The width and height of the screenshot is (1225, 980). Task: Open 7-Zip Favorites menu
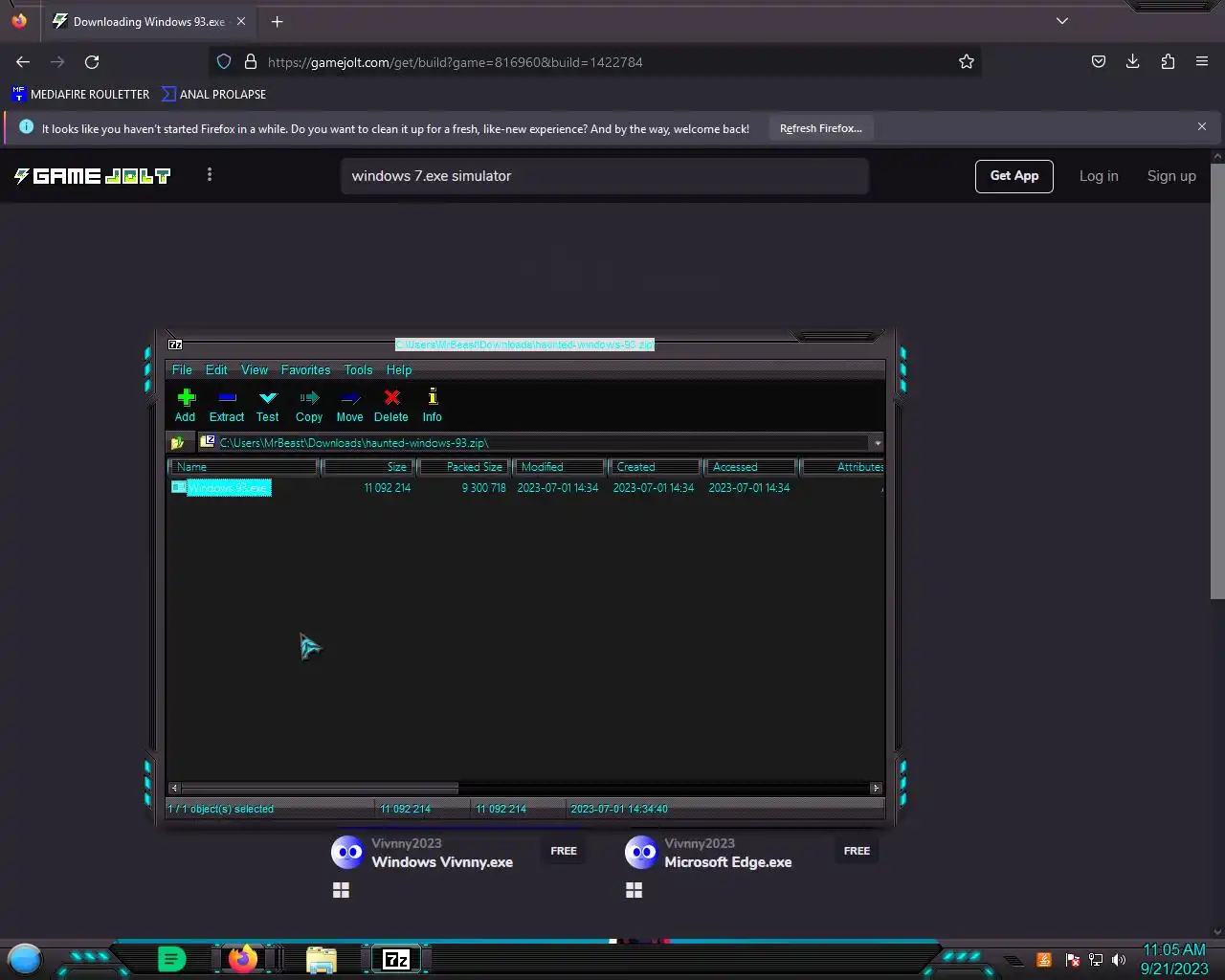click(x=305, y=370)
